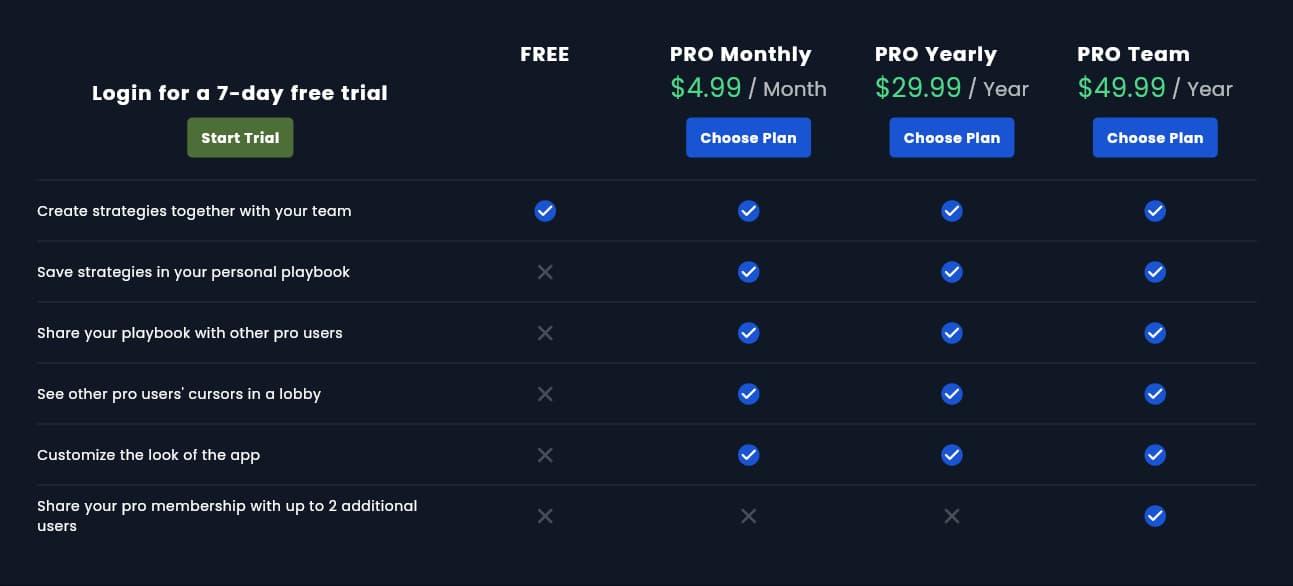Click FREE column checkmark for create strategies
The height and width of the screenshot is (586, 1293).
point(545,211)
